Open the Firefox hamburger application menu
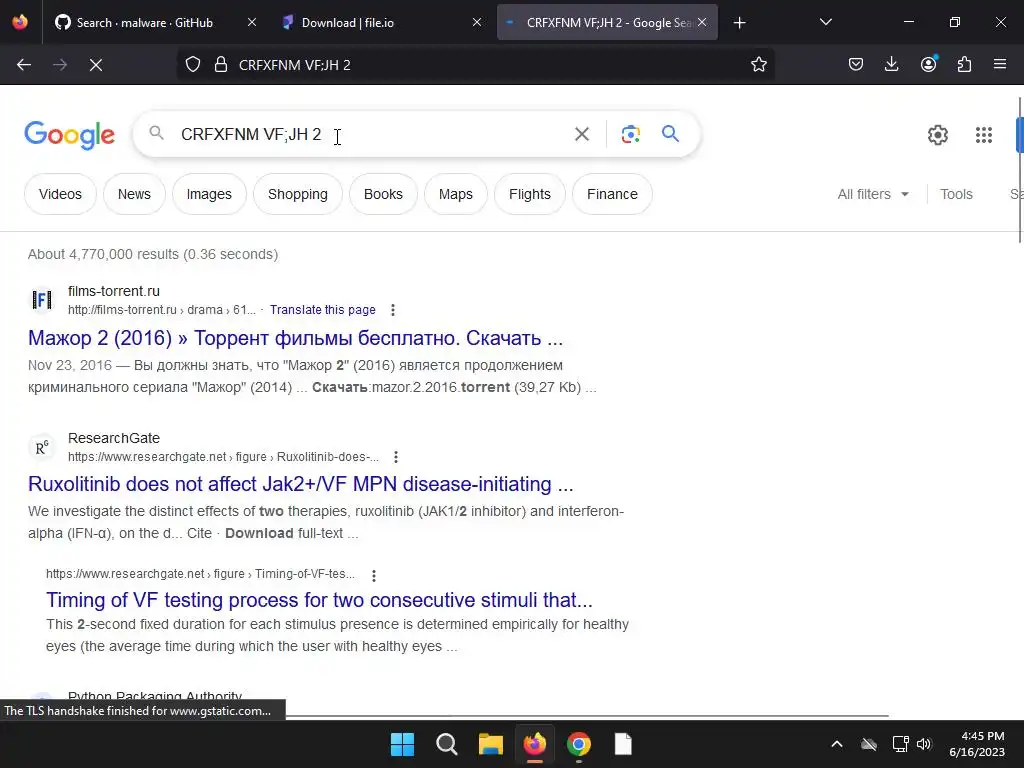Viewport: 1024px width, 768px height. (x=1000, y=65)
